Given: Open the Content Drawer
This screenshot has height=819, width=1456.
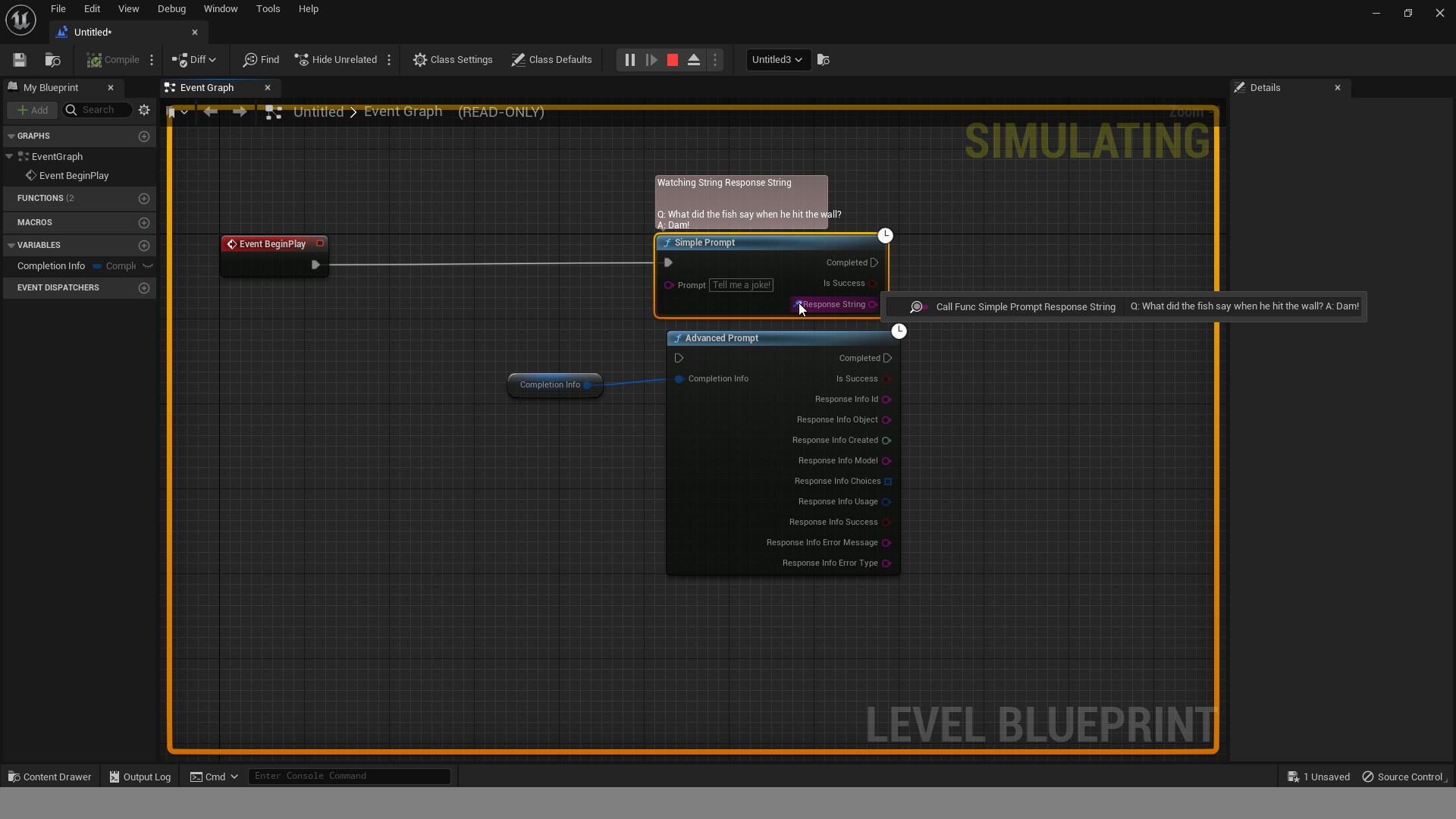Looking at the screenshot, I should tap(50, 777).
